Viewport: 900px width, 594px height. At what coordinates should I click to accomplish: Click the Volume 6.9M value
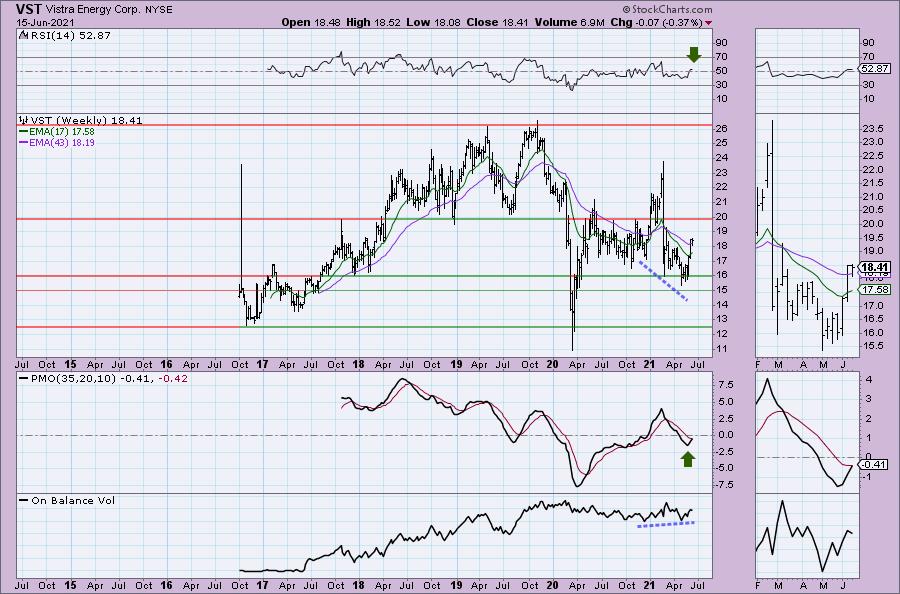click(x=569, y=22)
